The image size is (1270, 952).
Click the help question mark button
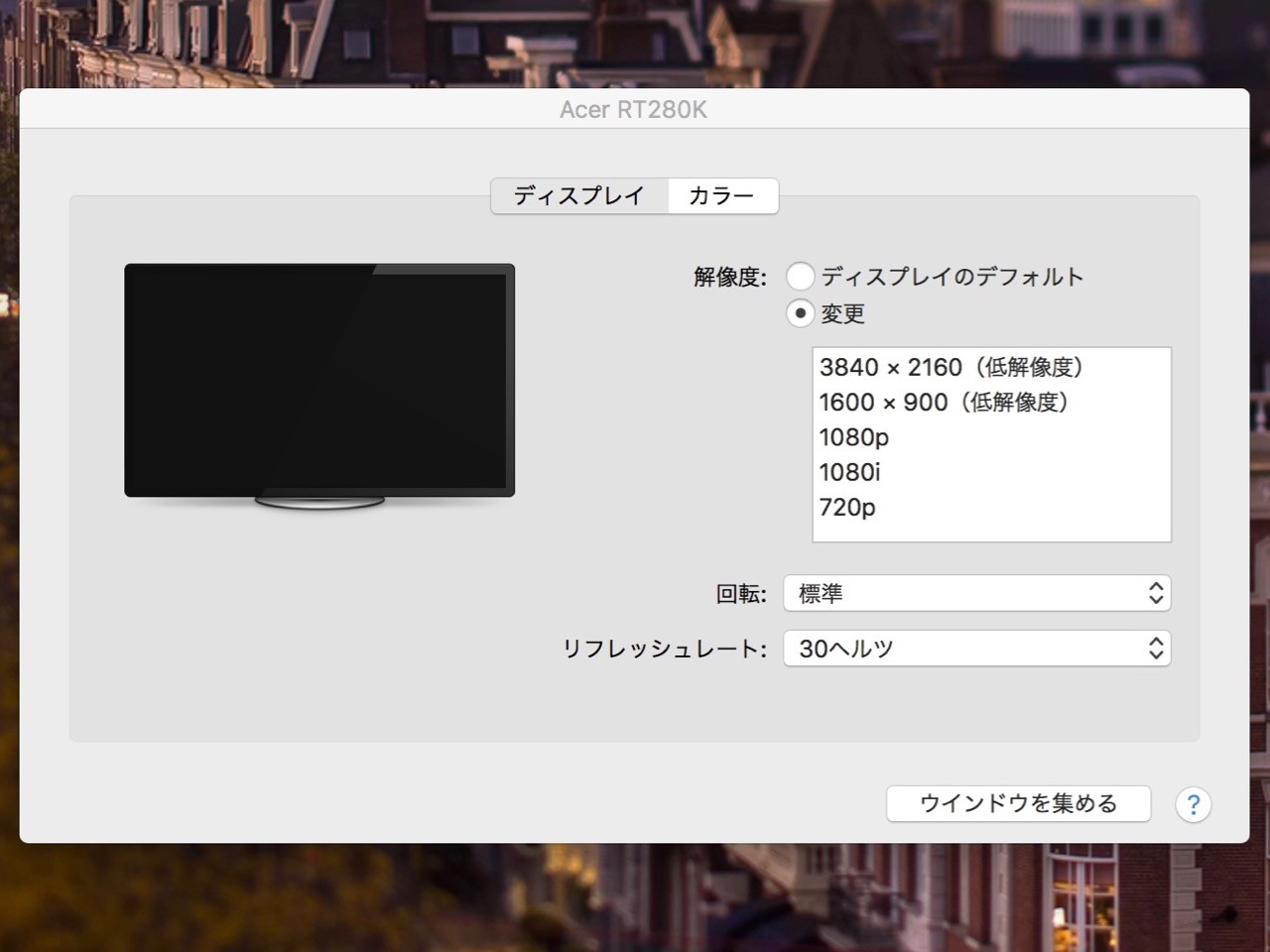coord(1193,804)
